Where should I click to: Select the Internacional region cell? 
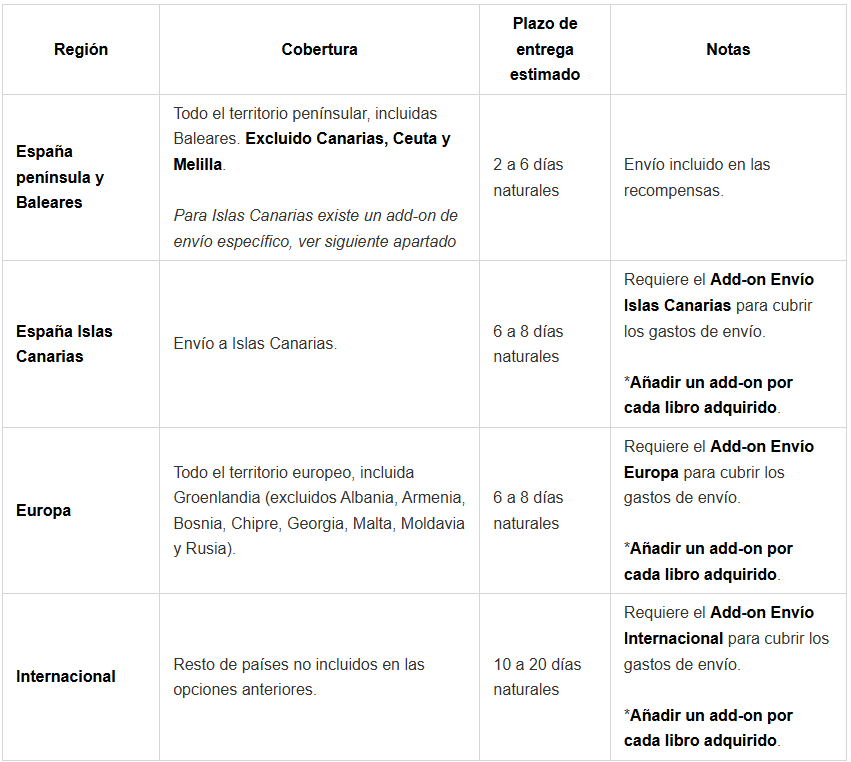click(66, 676)
